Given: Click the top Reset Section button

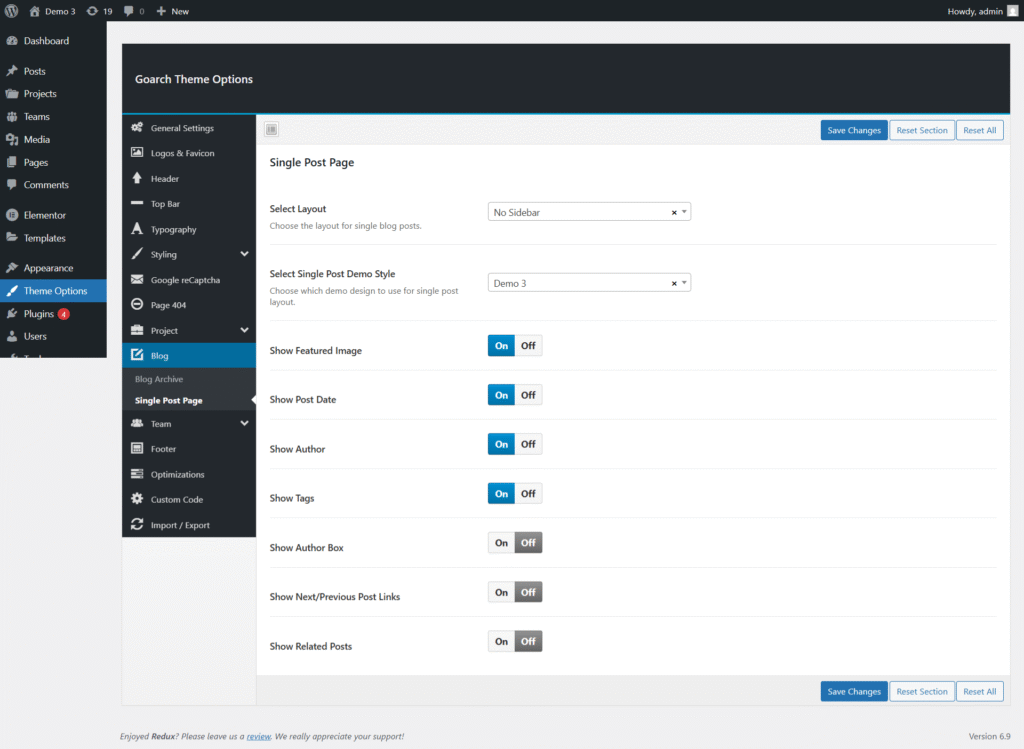Looking at the screenshot, I should pyautogui.click(x=921, y=130).
